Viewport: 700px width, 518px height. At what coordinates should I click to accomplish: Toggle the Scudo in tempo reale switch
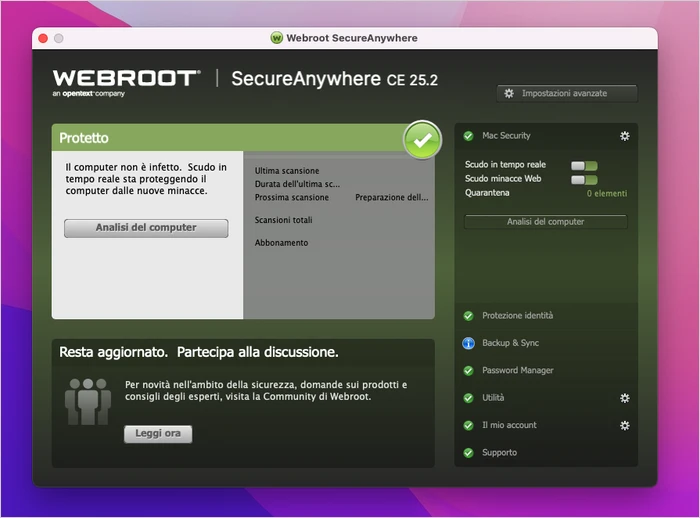pyautogui.click(x=584, y=166)
